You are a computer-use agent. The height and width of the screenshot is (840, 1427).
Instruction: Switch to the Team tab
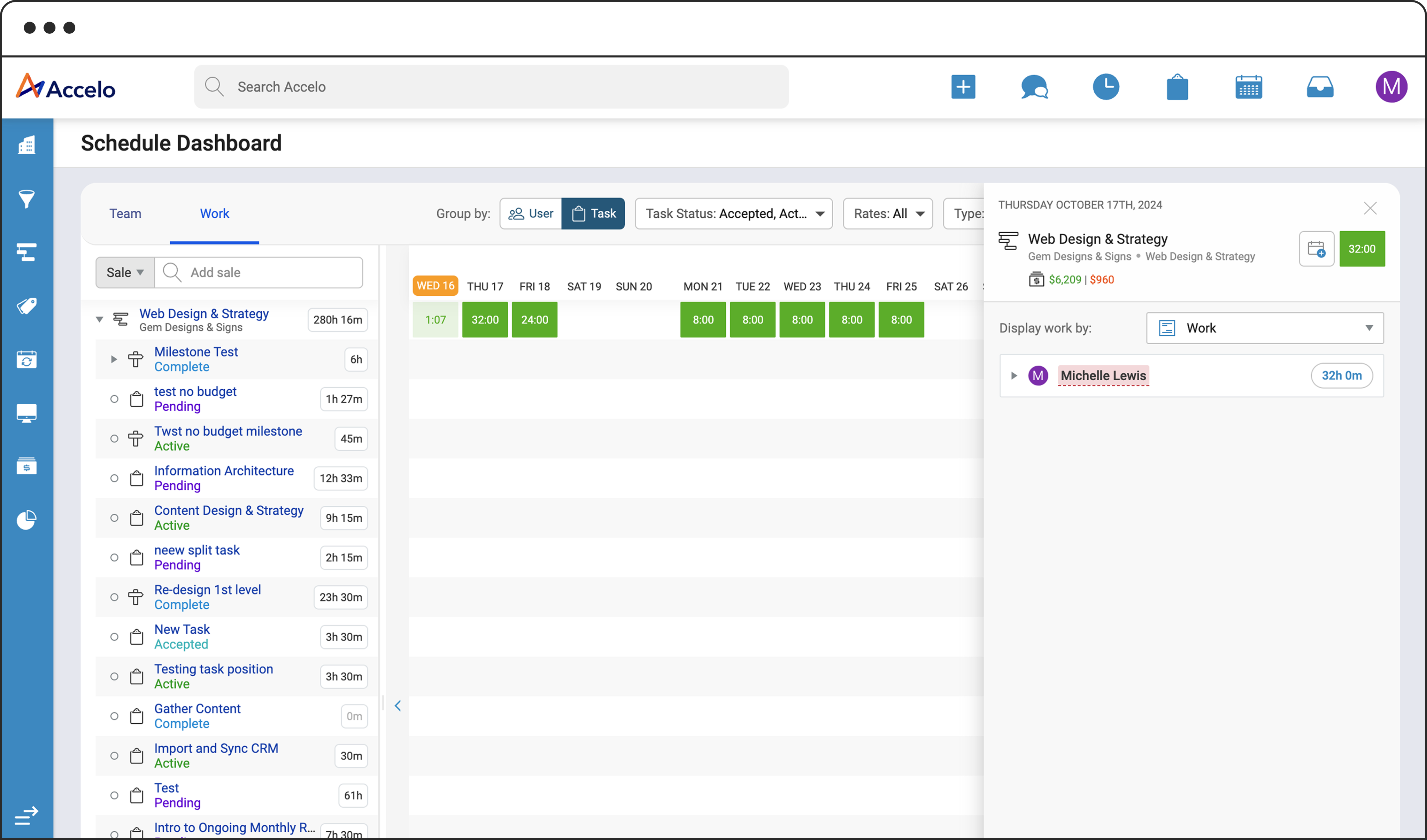click(125, 213)
